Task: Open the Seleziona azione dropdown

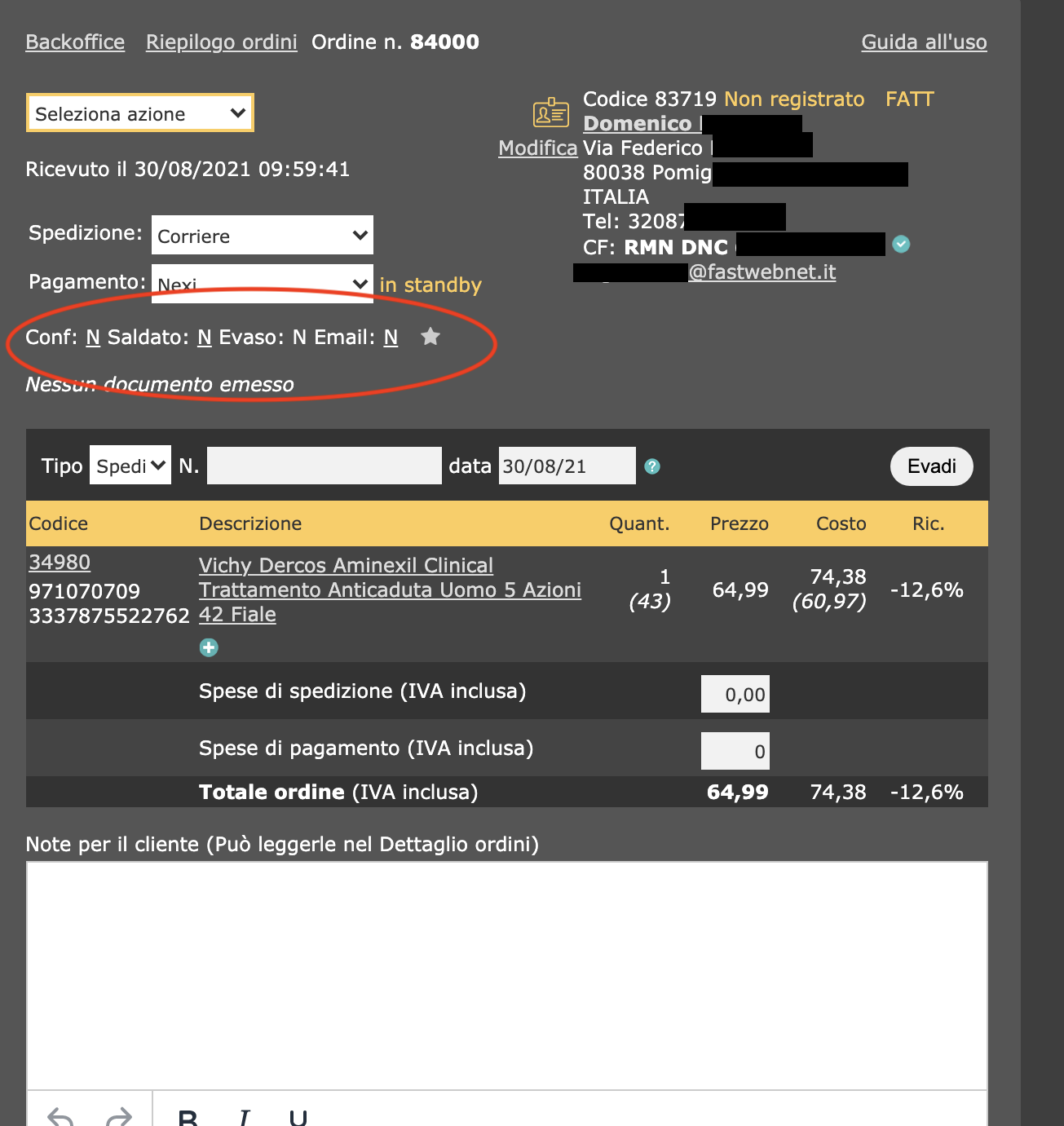Action: click(x=140, y=113)
